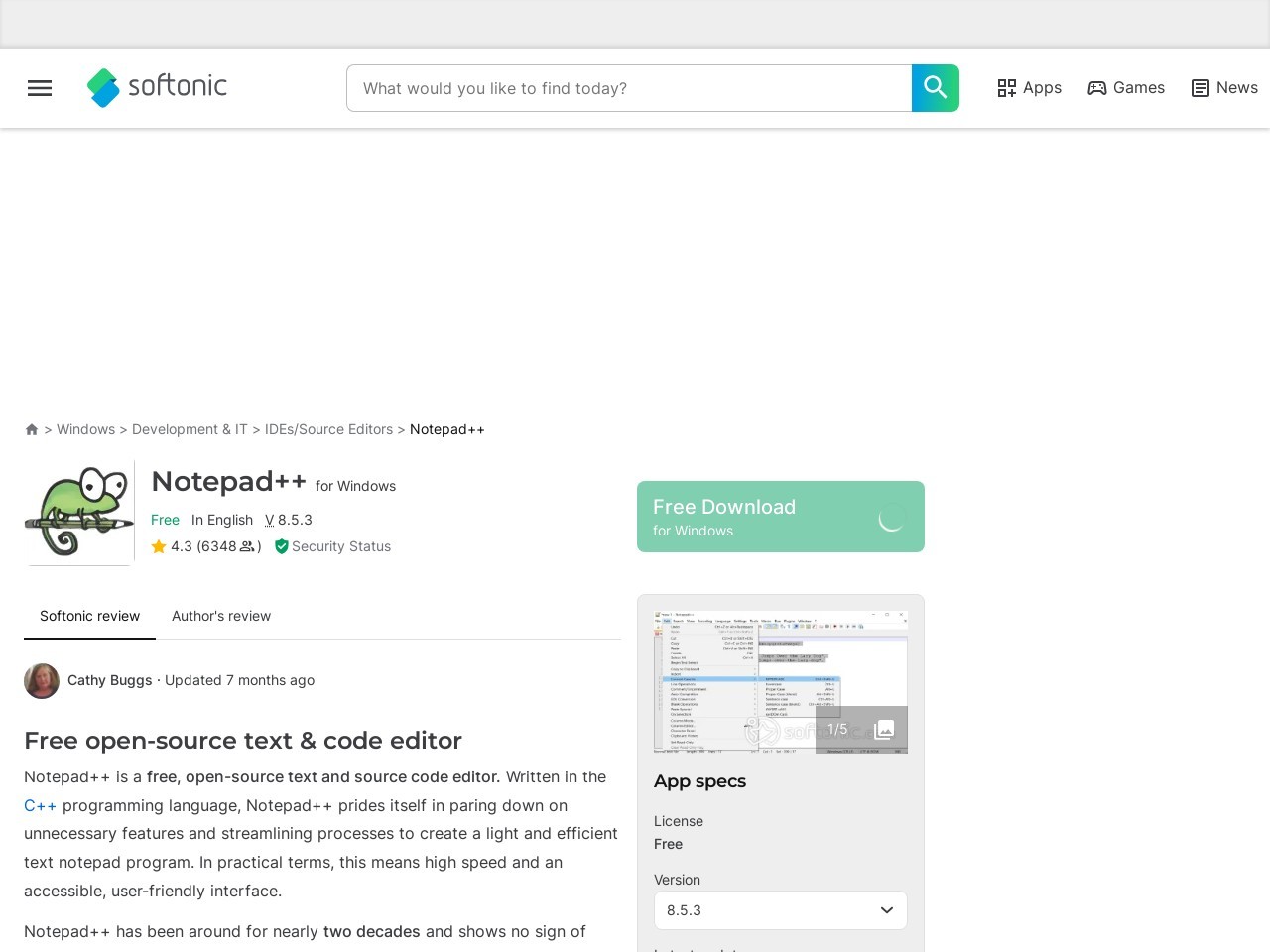The width and height of the screenshot is (1270, 952).
Task: Click the security shield icon
Action: click(x=282, y=546)
